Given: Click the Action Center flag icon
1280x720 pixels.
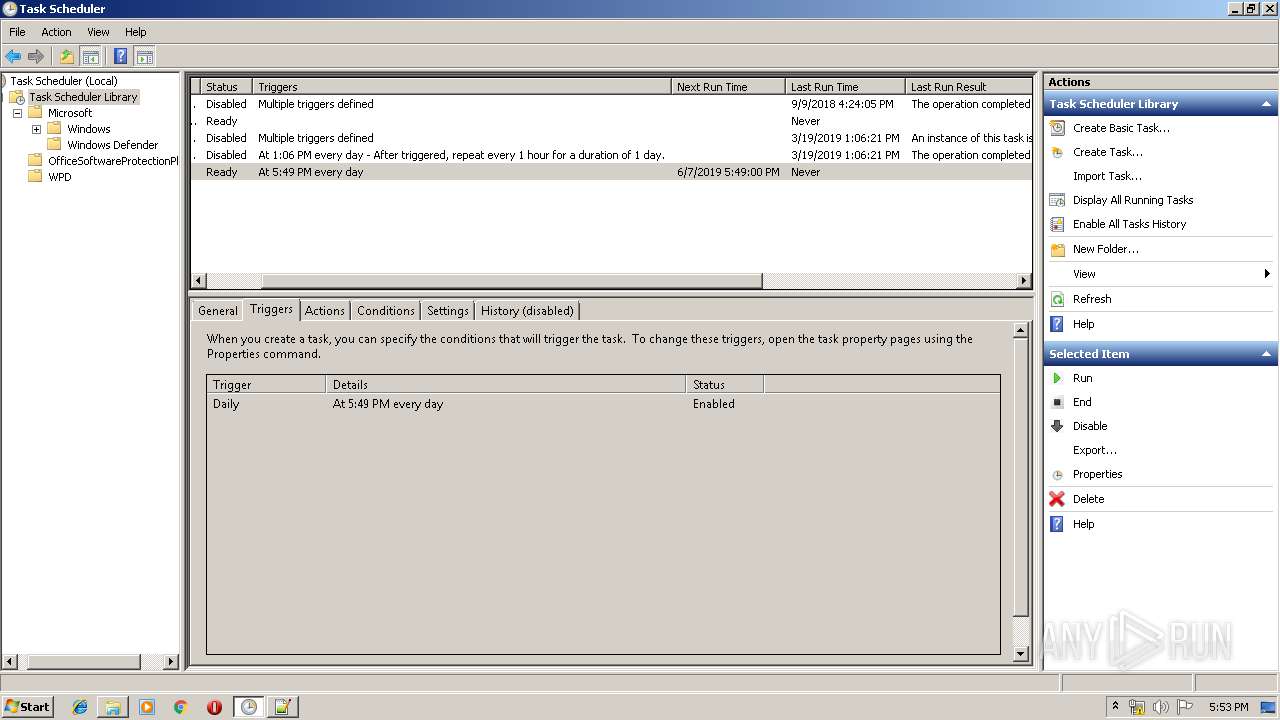Looking at the screenshot, I should pos(1185,707).
